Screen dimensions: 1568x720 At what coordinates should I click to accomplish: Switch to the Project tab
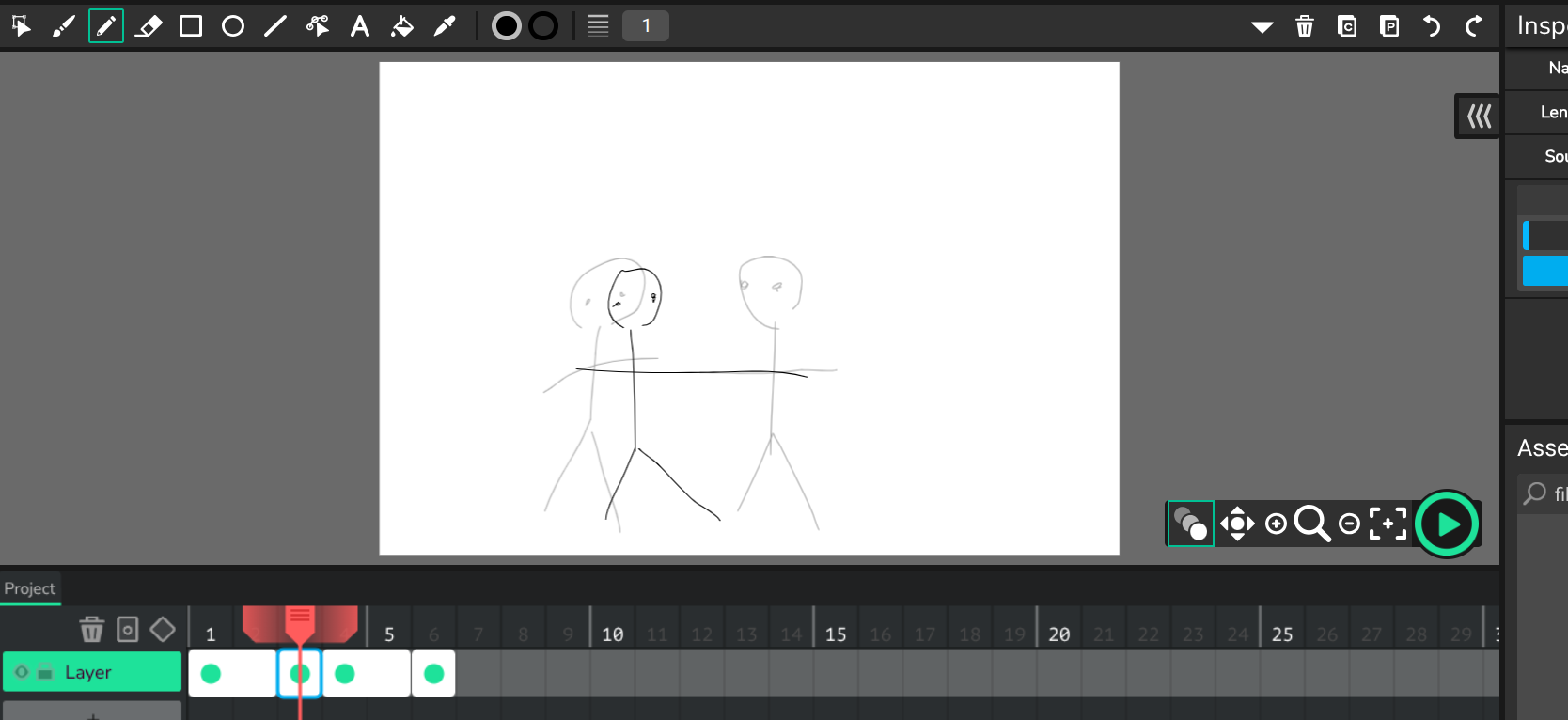(30, 588)
